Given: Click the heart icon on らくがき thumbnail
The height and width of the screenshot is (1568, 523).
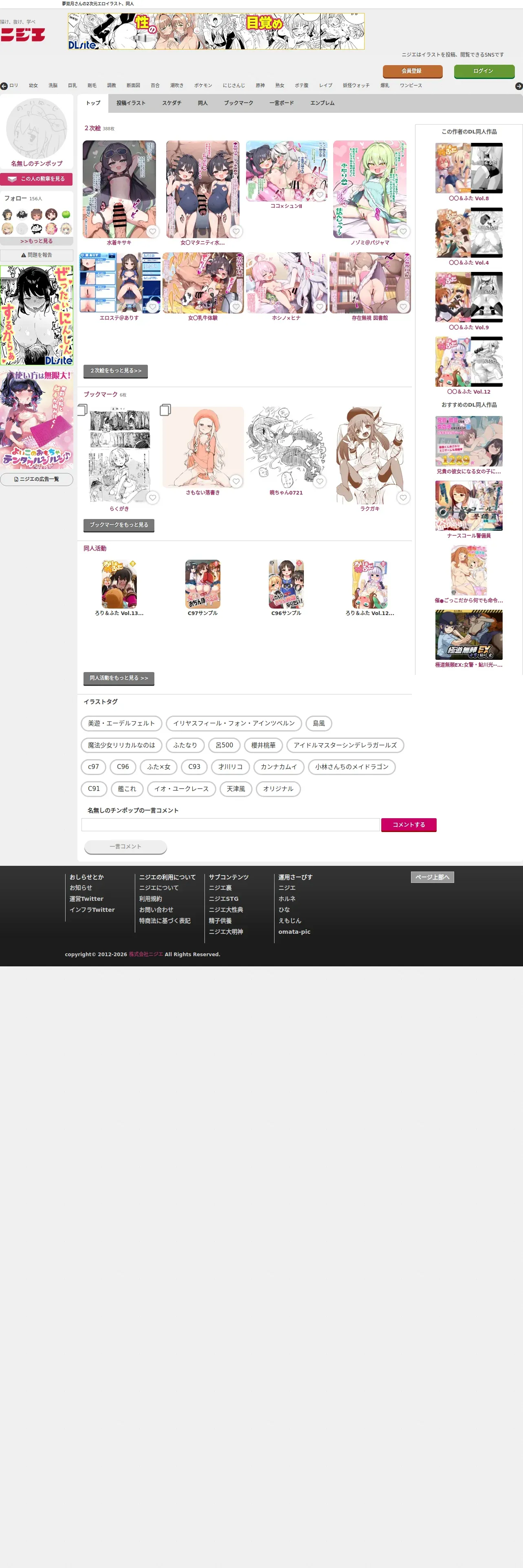Looking at the screenshot, I should click(x=153, y=498).
